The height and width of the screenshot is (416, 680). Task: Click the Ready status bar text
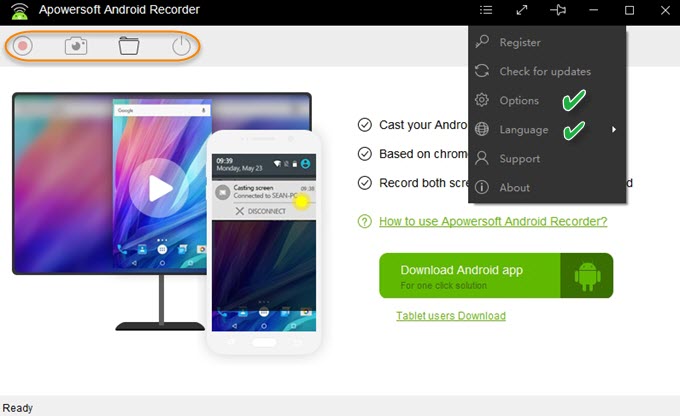18,408
